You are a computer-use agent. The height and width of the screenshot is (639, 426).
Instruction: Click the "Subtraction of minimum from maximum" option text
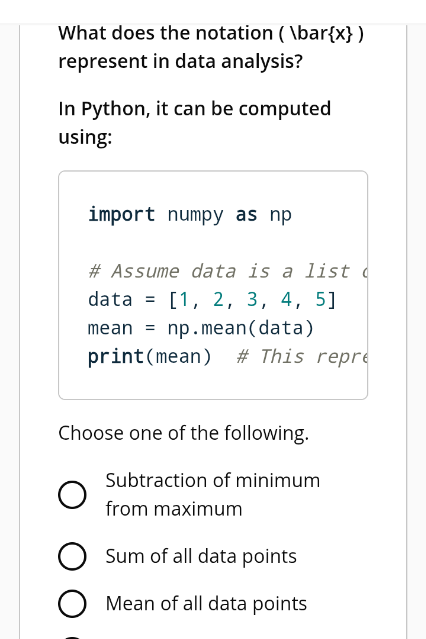coord(213,495)
